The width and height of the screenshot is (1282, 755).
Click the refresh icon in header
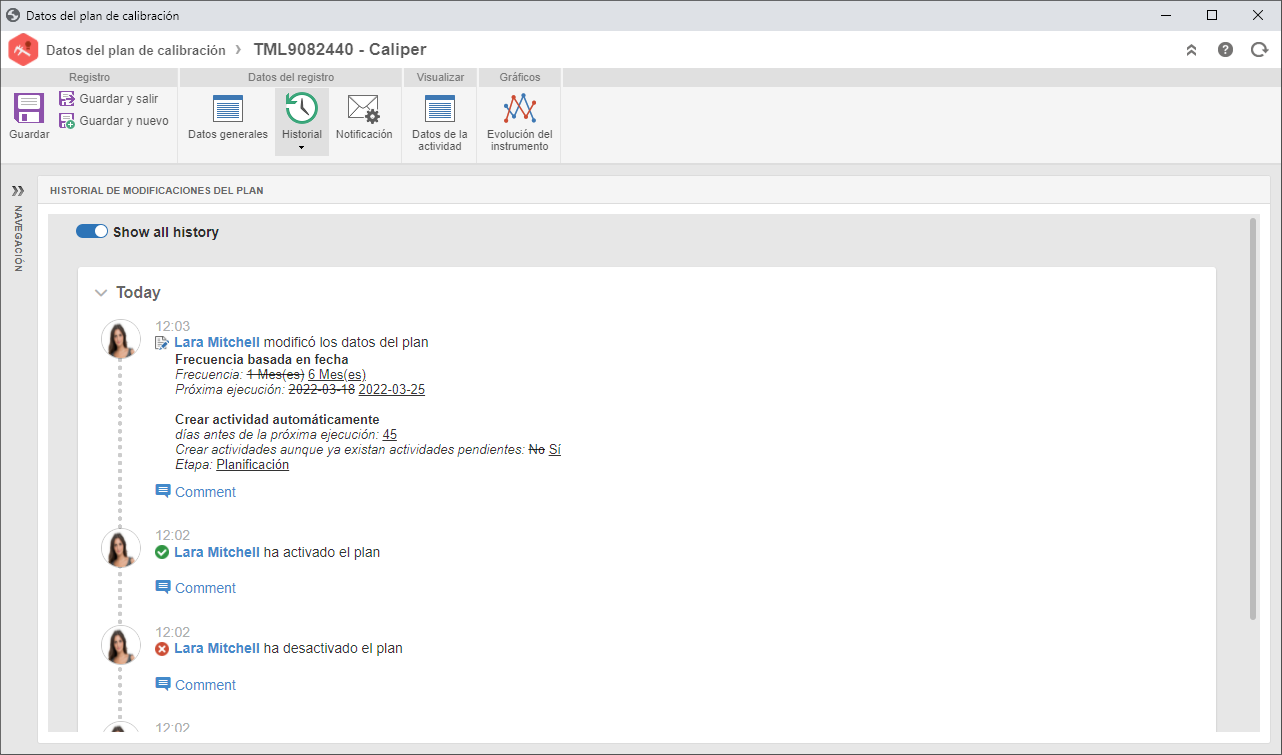pos(1259,50)
